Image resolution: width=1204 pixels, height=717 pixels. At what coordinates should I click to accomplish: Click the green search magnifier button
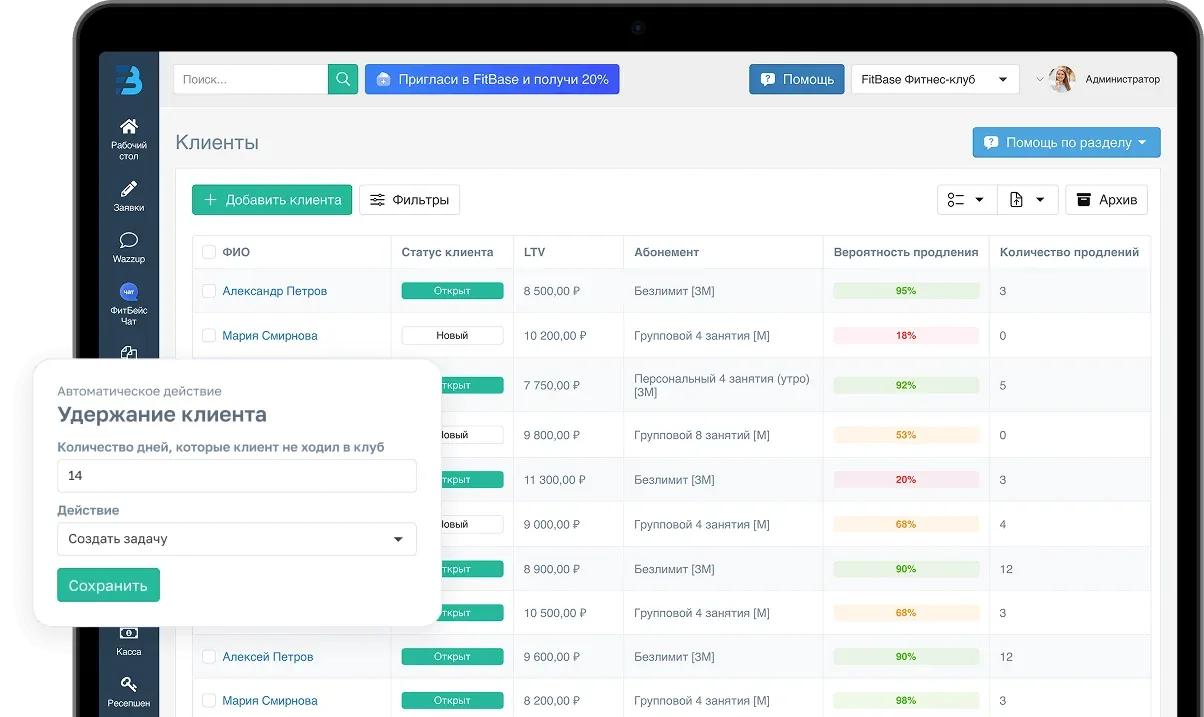343,79
